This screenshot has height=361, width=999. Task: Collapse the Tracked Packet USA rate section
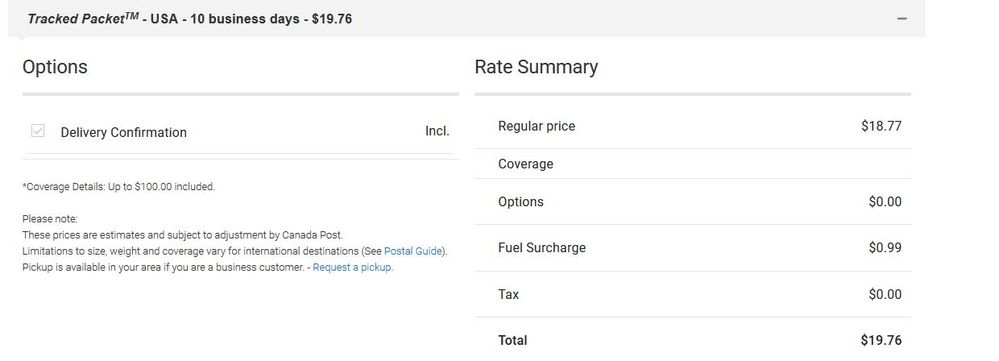[902, 19]
